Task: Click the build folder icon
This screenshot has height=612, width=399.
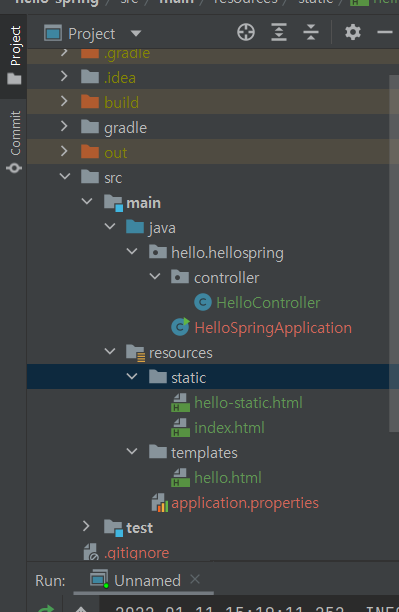Action: (90, 101)
